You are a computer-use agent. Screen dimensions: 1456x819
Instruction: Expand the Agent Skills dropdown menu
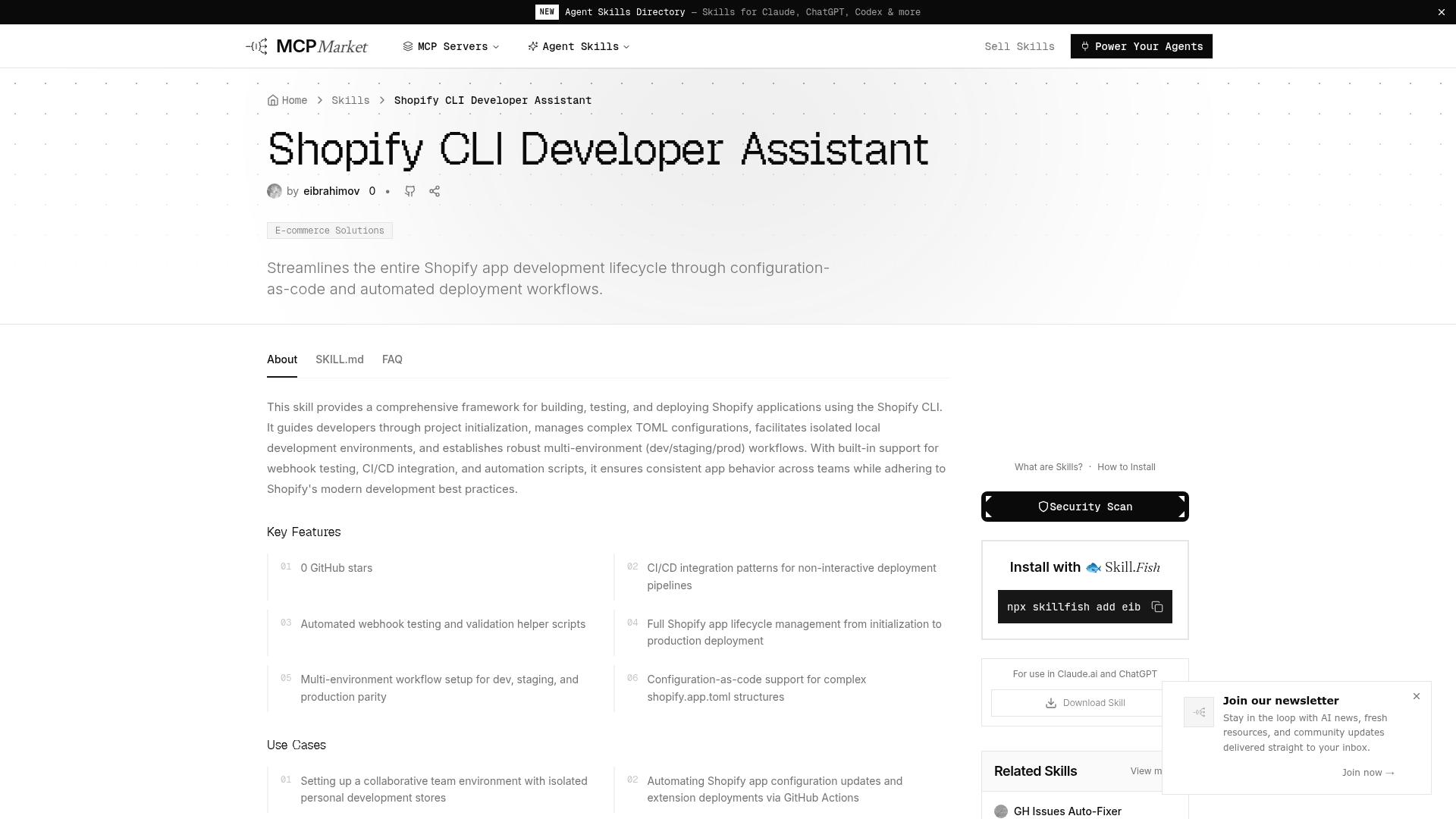tap(579, 46)
